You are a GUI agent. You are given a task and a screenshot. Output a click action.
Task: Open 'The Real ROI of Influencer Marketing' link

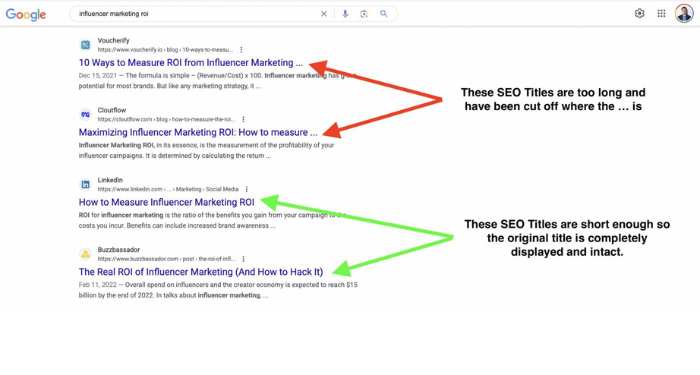coord(201,272)
